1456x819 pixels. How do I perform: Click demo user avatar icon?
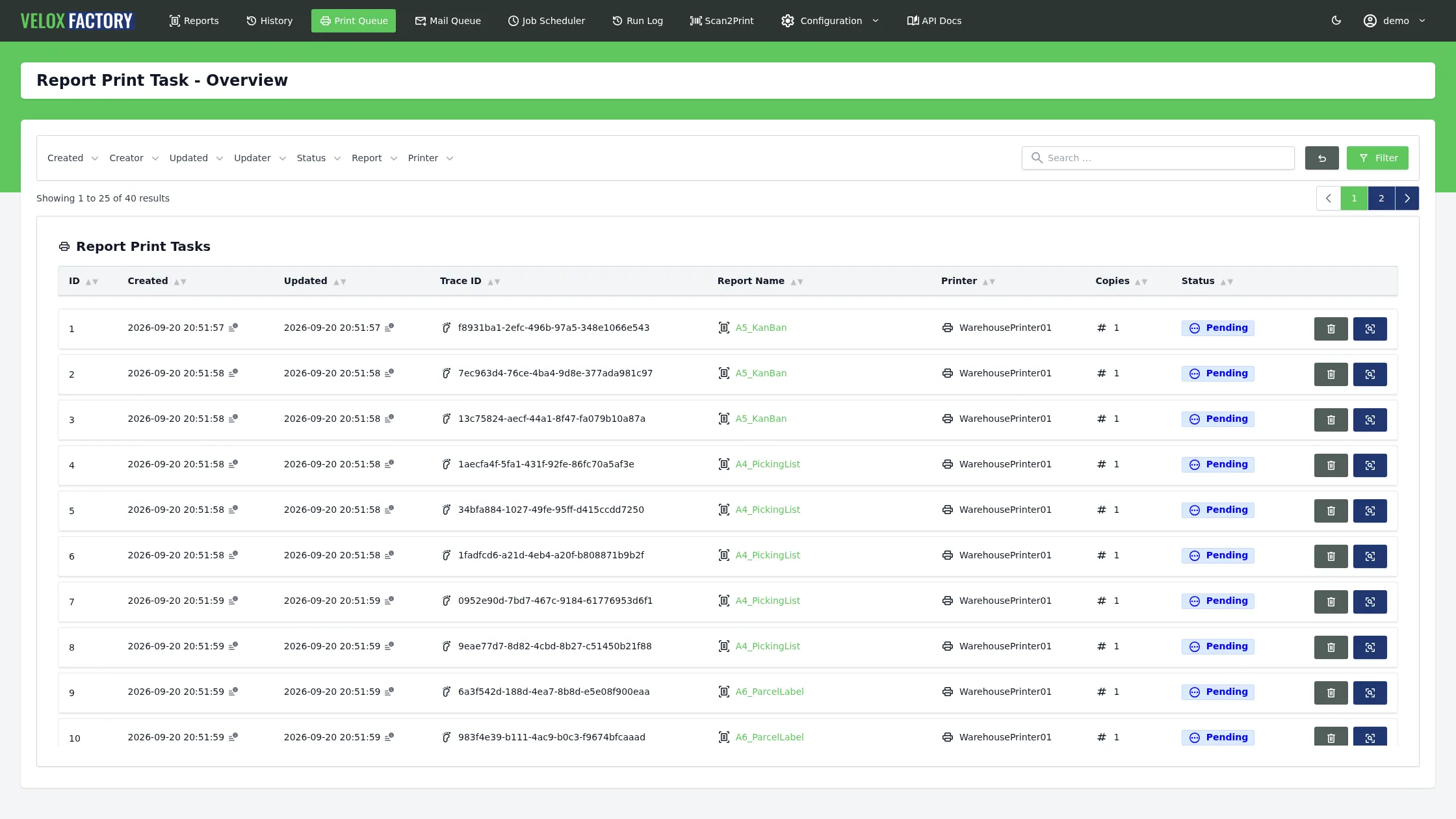[x=1370, y=21]
